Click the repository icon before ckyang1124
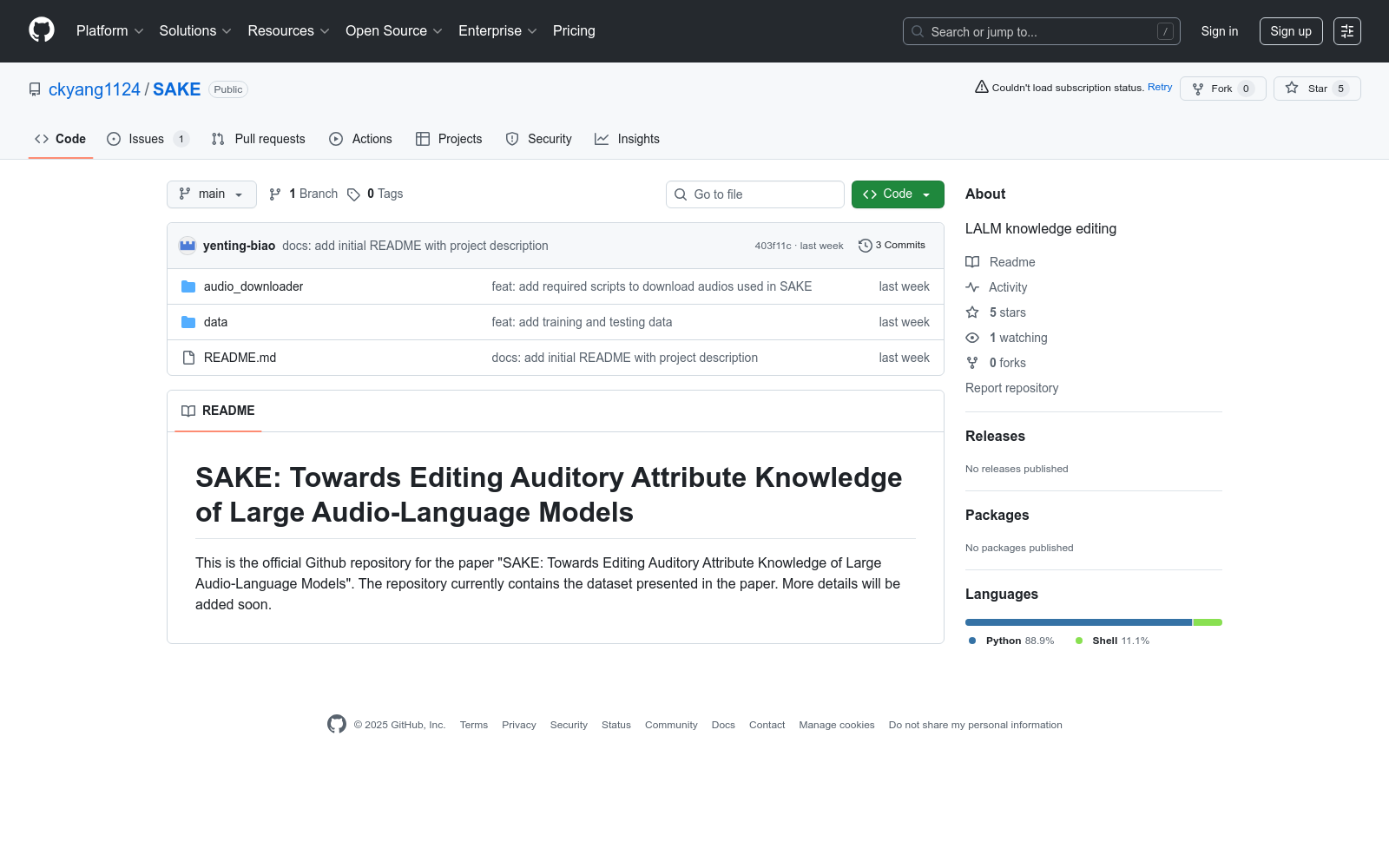 point(35,89)
